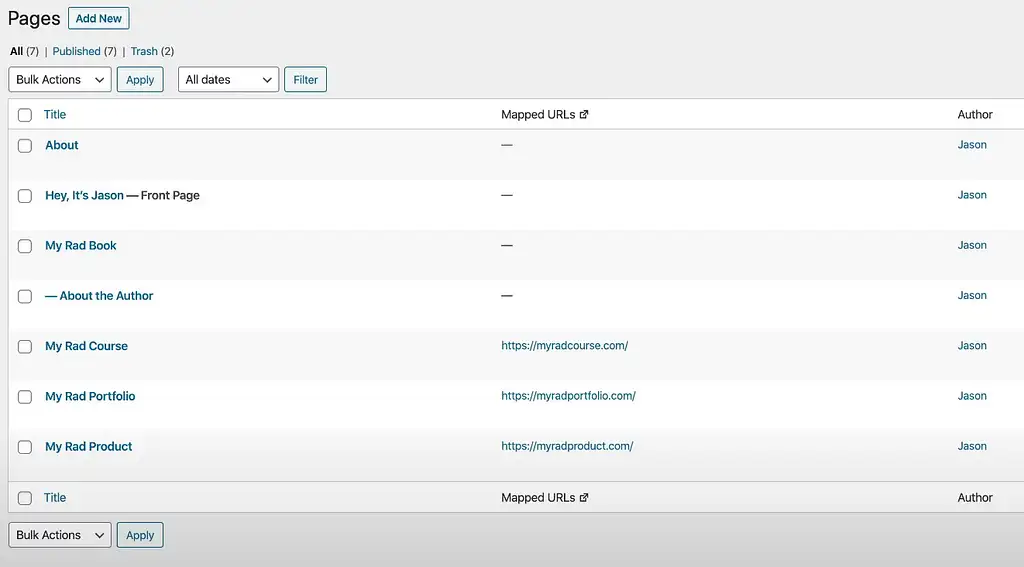
Task: Select the My Rad Course row checkbox
Action: tap(25, 346)
